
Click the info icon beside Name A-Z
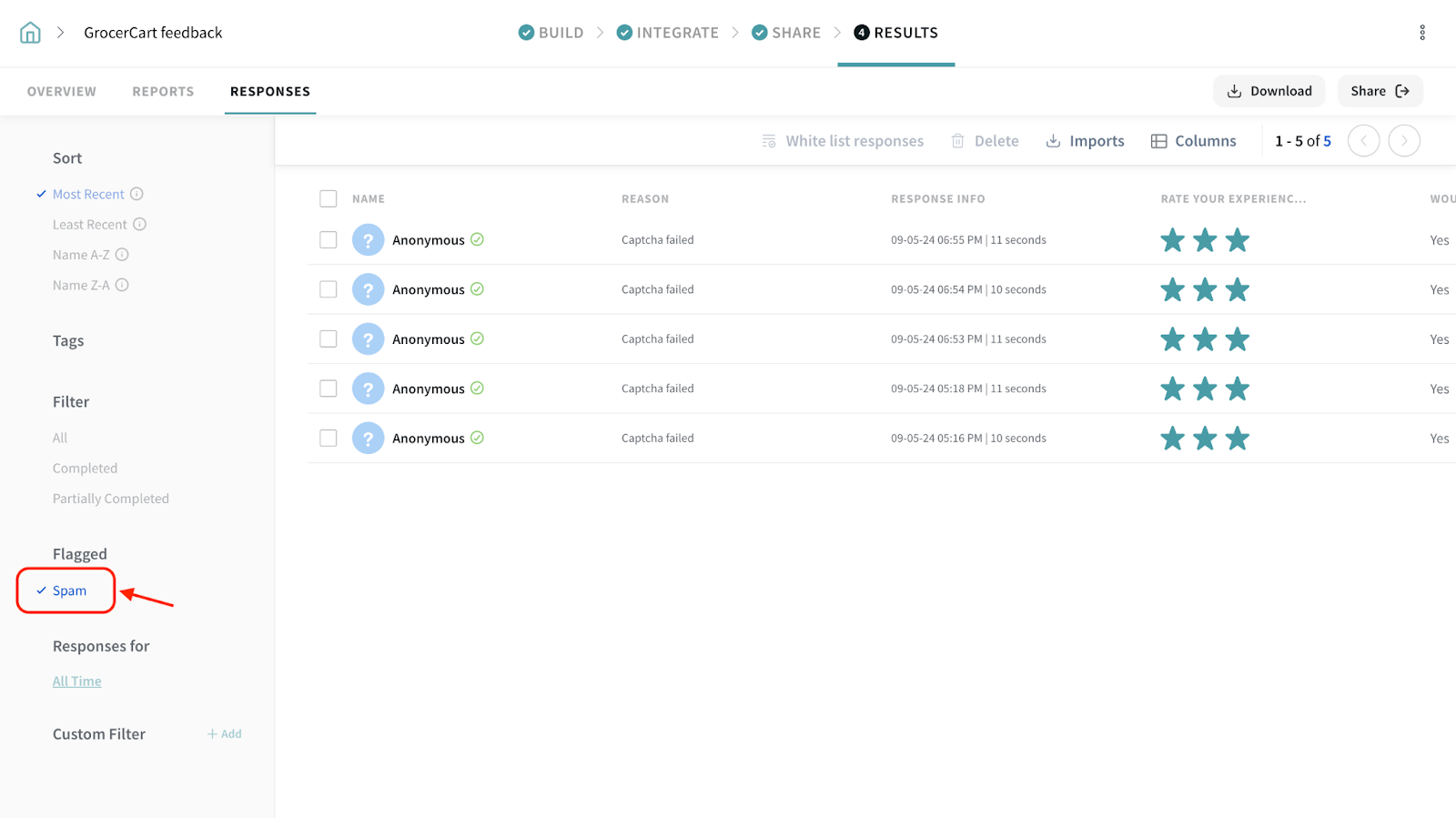[x=122, y=255]
